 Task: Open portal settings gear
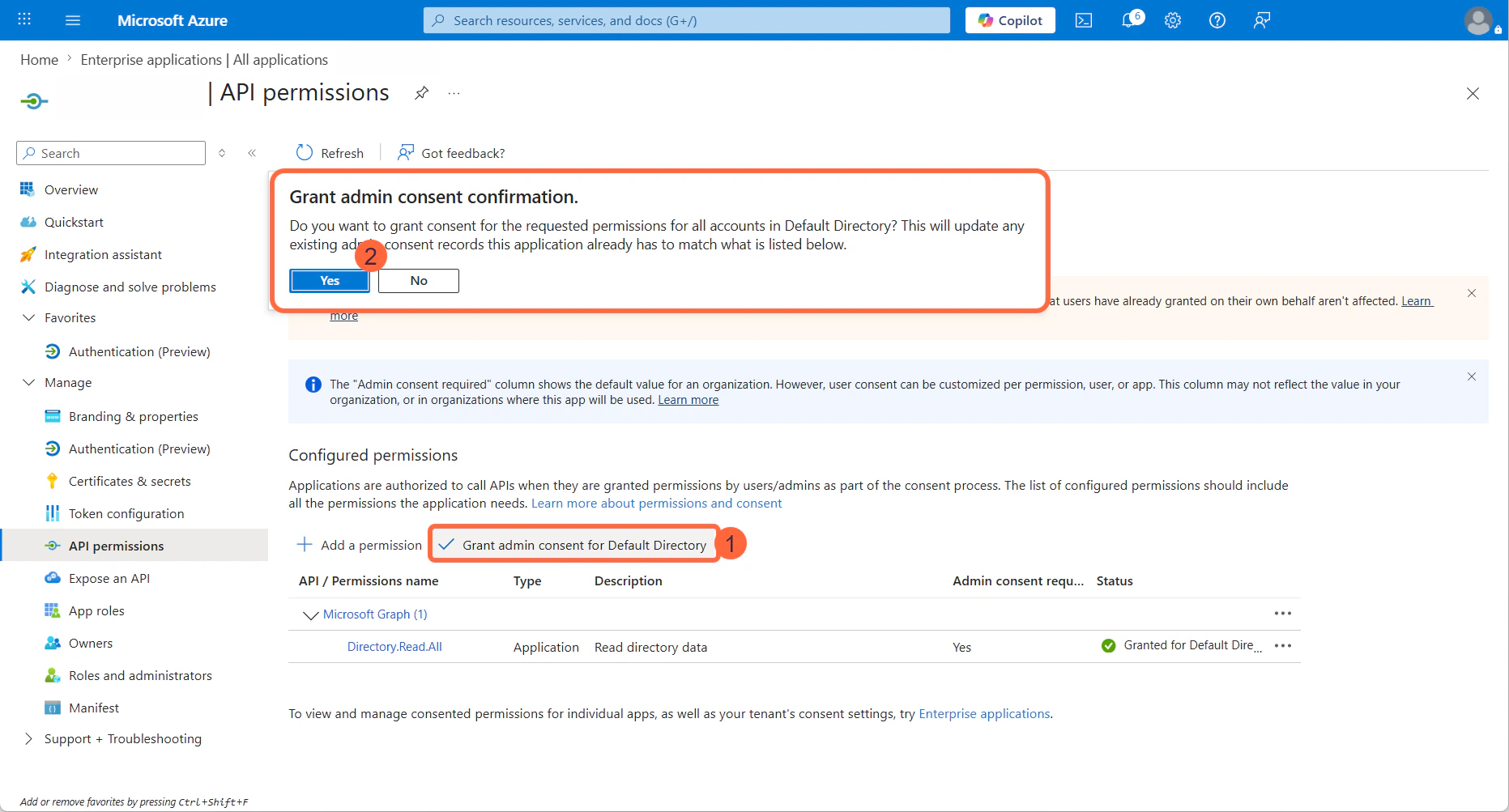point(1173,20)
